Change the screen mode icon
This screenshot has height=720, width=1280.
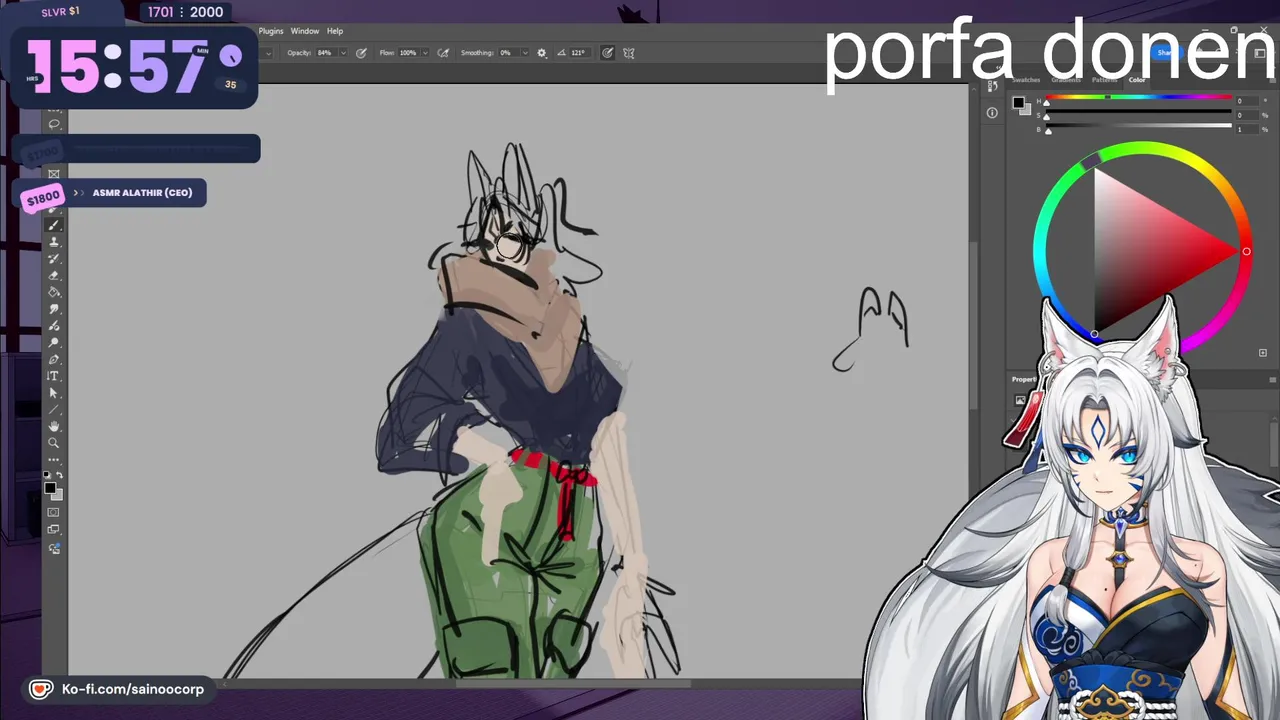coord(54,529)
